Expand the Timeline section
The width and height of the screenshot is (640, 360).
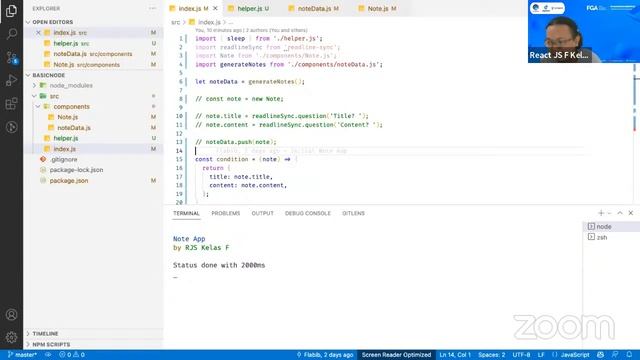[x=45, y=333]
